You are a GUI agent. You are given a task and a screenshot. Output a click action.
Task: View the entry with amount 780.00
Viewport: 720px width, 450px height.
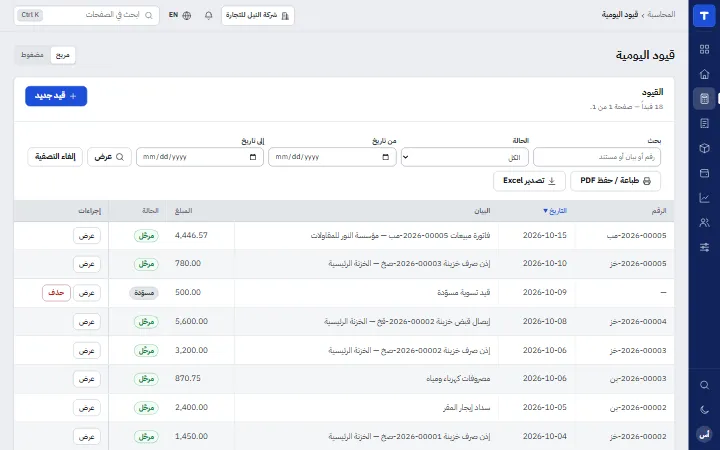pos(87,264)
